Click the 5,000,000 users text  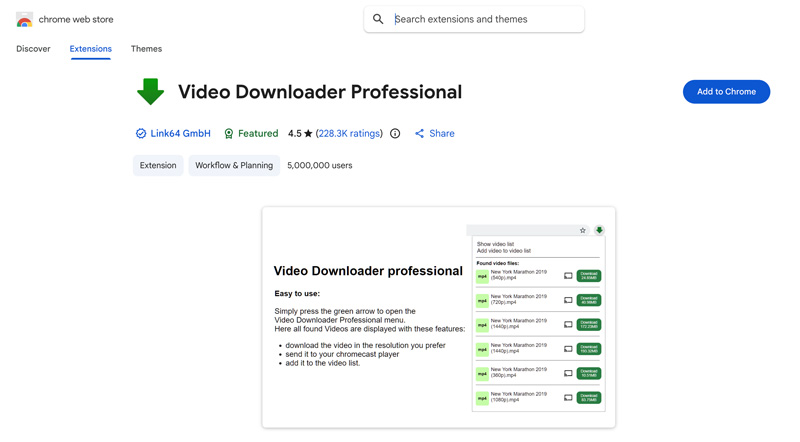tap(320, 165)
